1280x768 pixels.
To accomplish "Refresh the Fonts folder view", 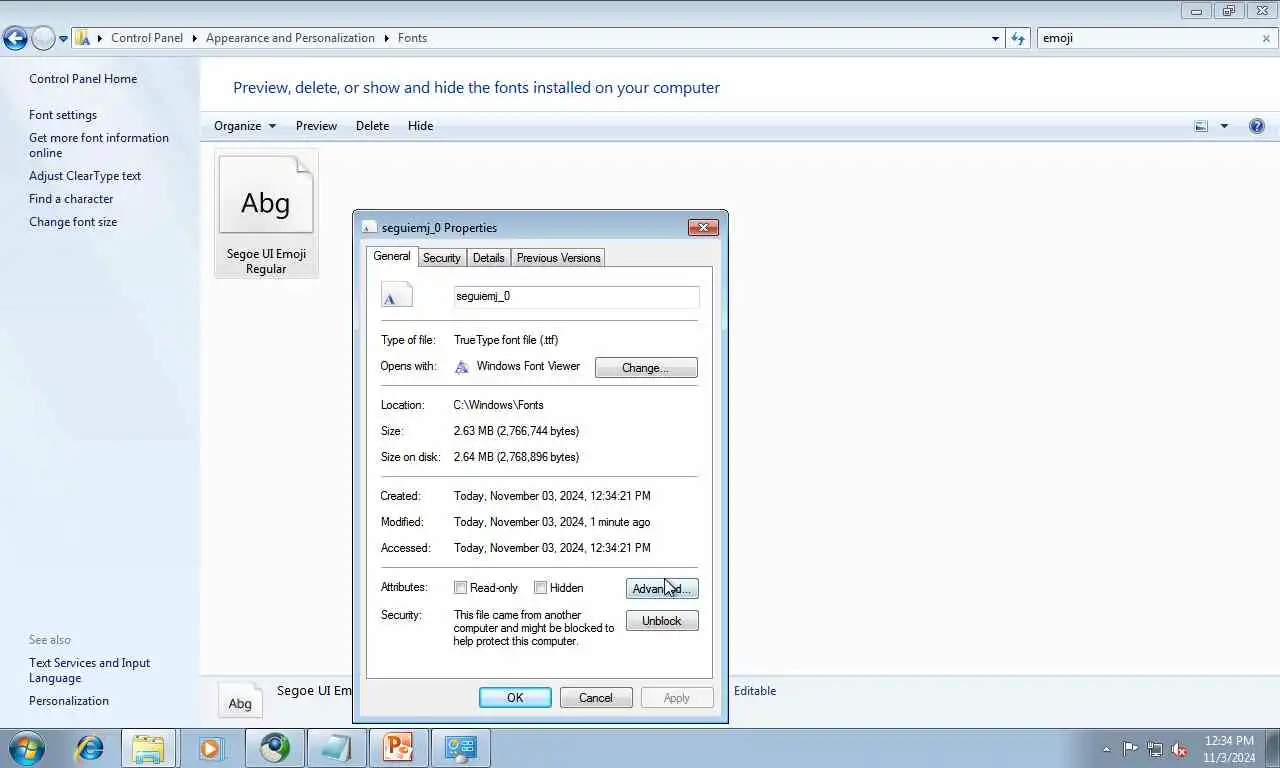I will 1018,38.
